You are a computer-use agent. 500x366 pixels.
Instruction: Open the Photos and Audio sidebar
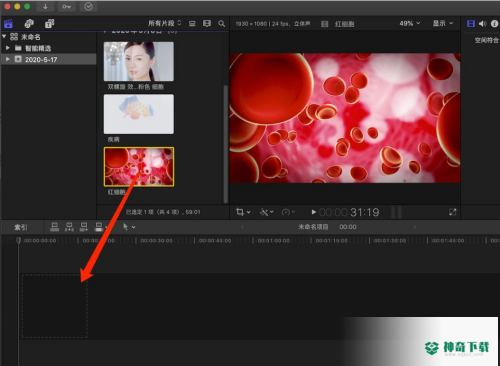(29, 24)
